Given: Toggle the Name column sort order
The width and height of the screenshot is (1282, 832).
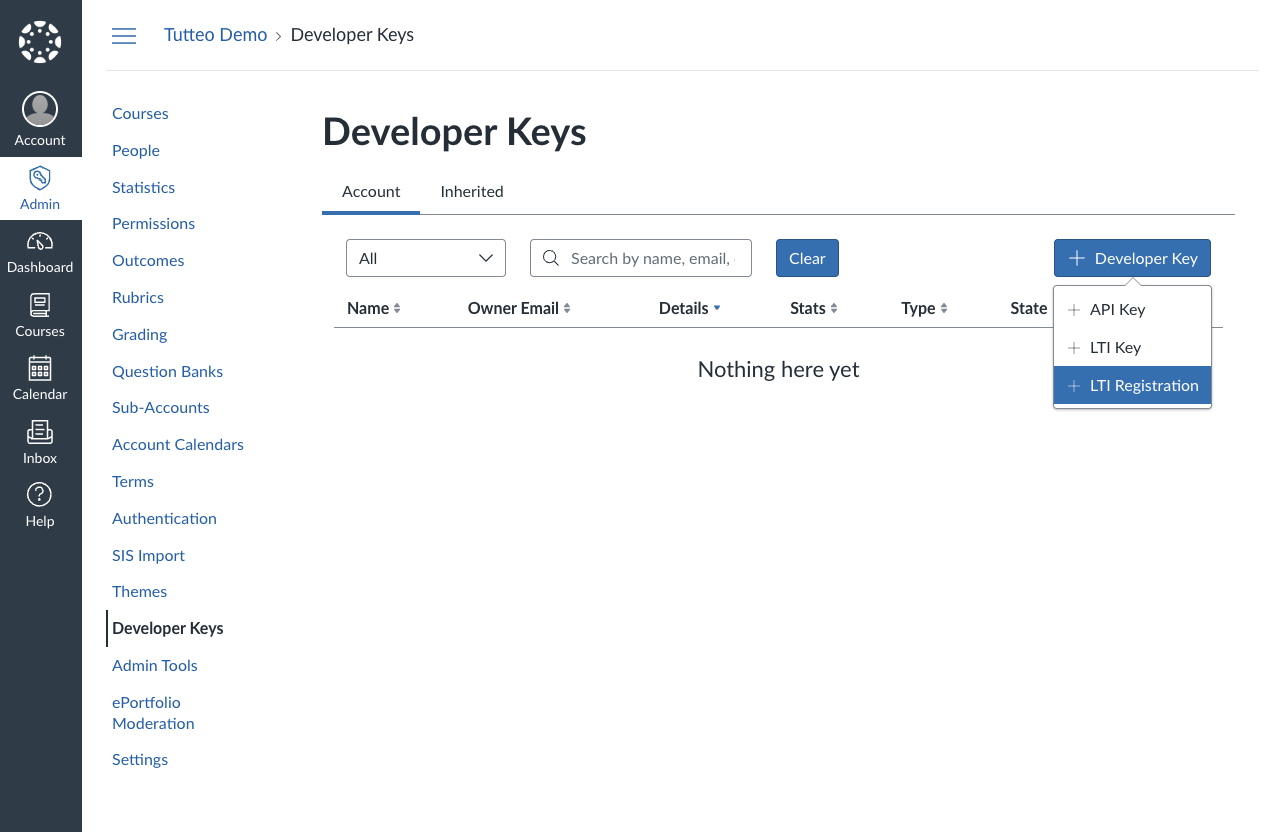Looking at the screenshot, I should 373,308.
